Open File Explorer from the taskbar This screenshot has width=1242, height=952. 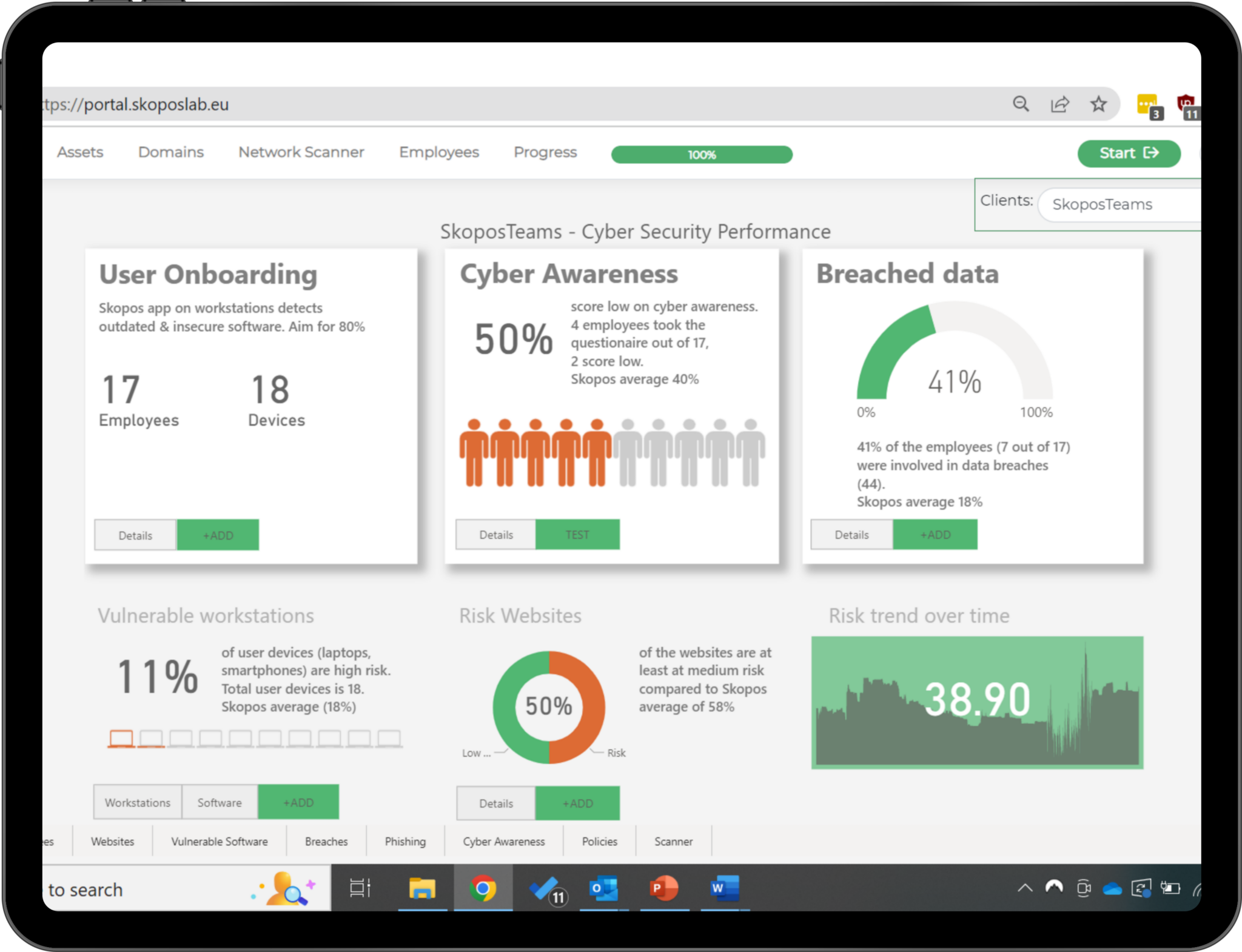[x=422, y=888]
